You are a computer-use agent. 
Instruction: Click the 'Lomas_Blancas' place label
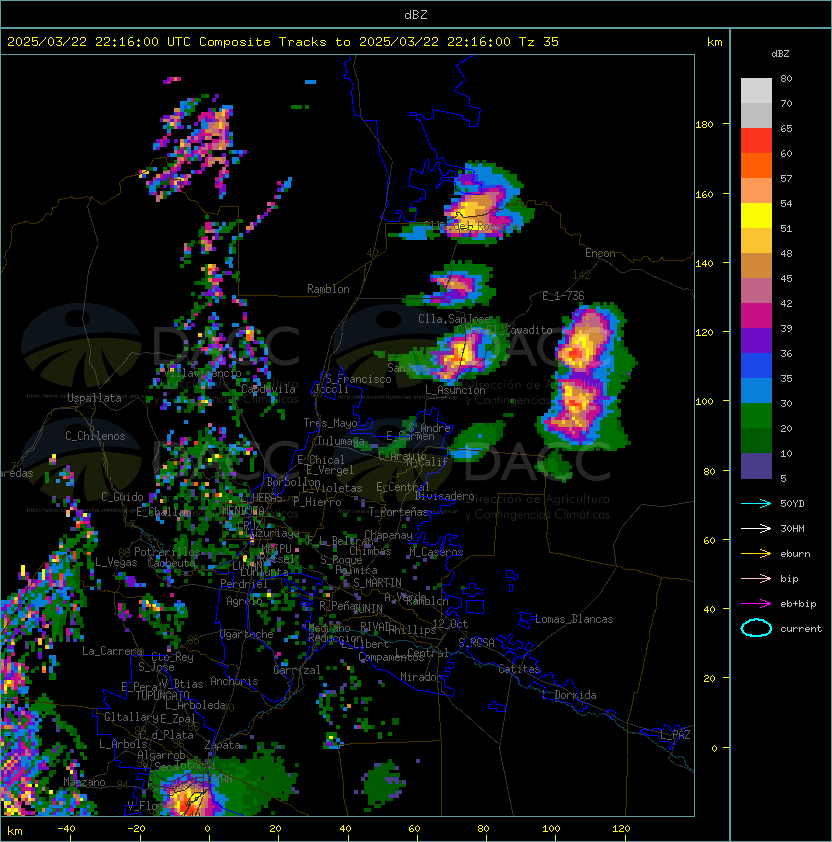tap(574, 619)
